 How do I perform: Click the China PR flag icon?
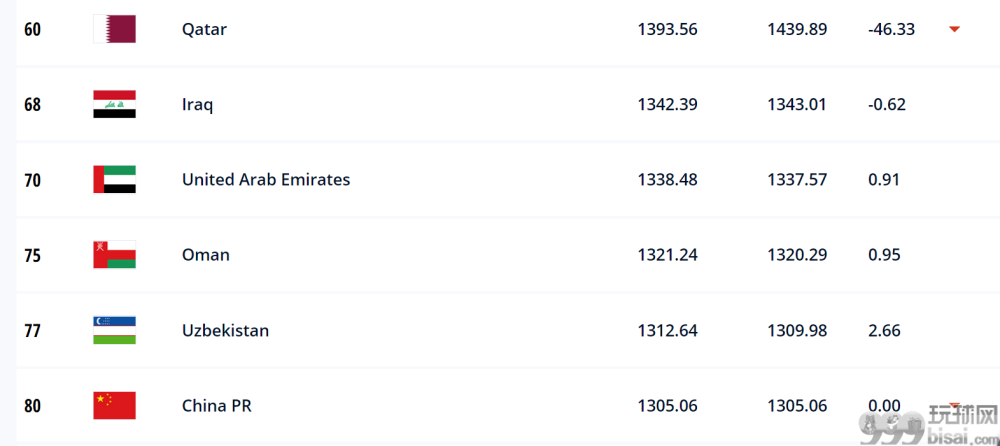click(114, 405)
